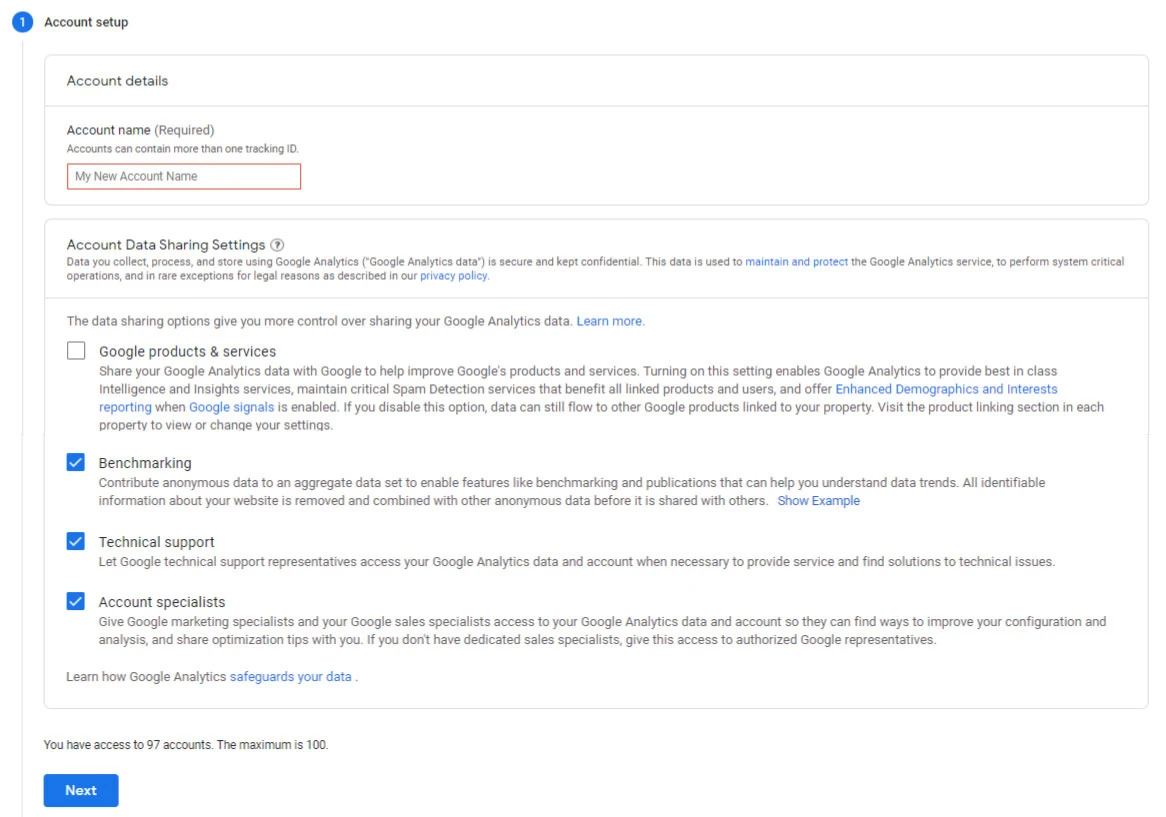Click the Benchmarking label
This screenshot has width=1166, height=817.
point(145,463)
